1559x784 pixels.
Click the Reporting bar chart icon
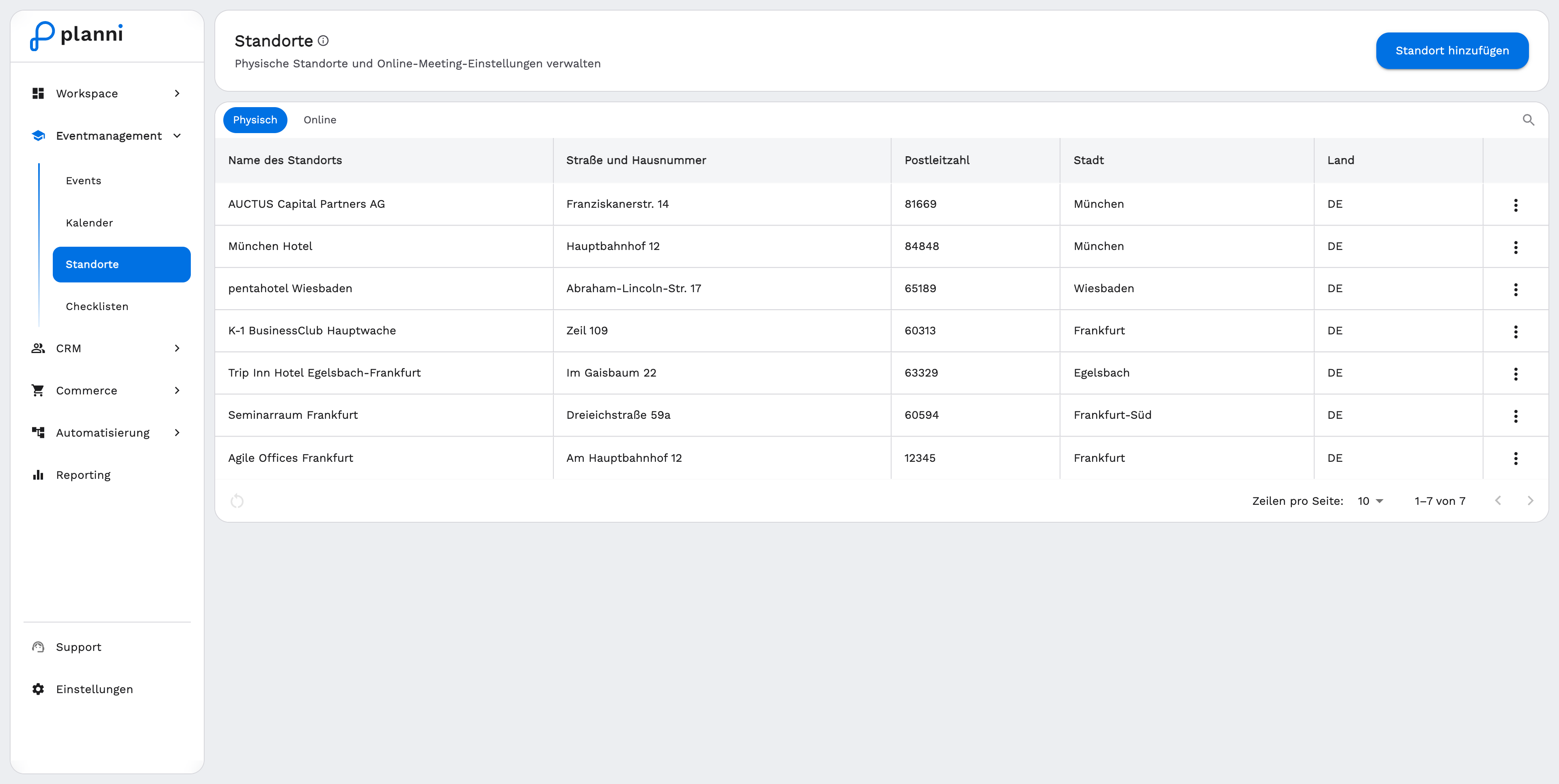tap(38, 475)
